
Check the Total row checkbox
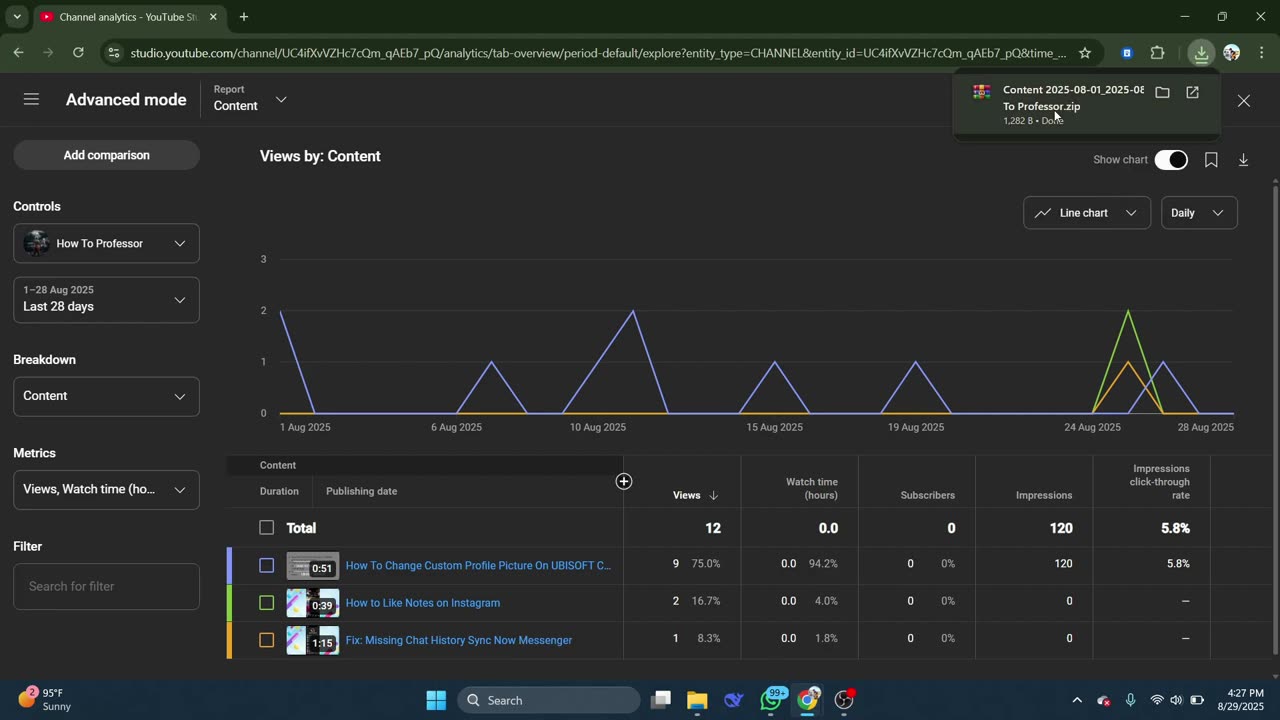click(x=266, y=527)
